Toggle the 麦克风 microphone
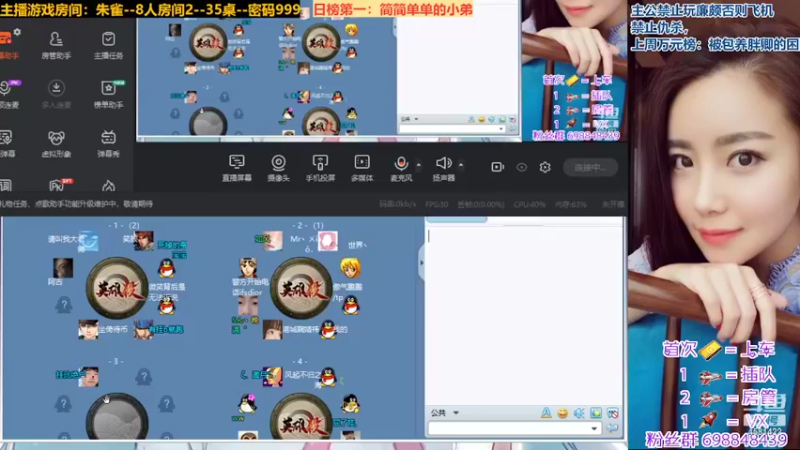 [401, 168]
